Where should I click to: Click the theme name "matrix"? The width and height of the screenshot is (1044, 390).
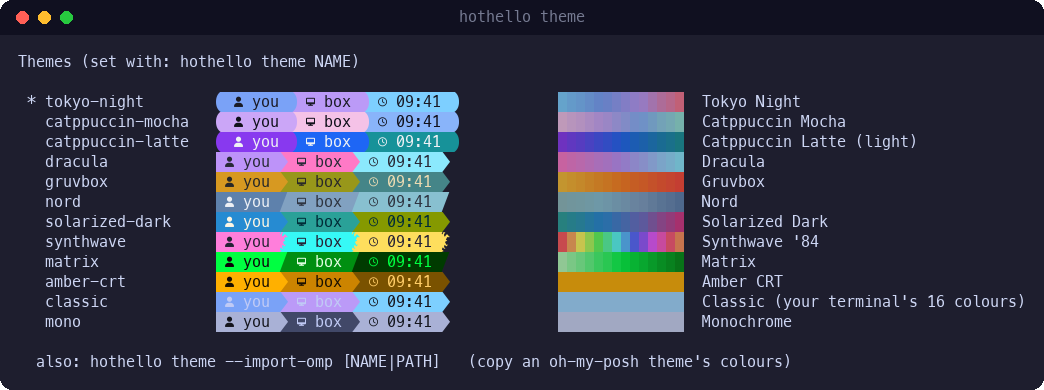[x=72, y=262]
